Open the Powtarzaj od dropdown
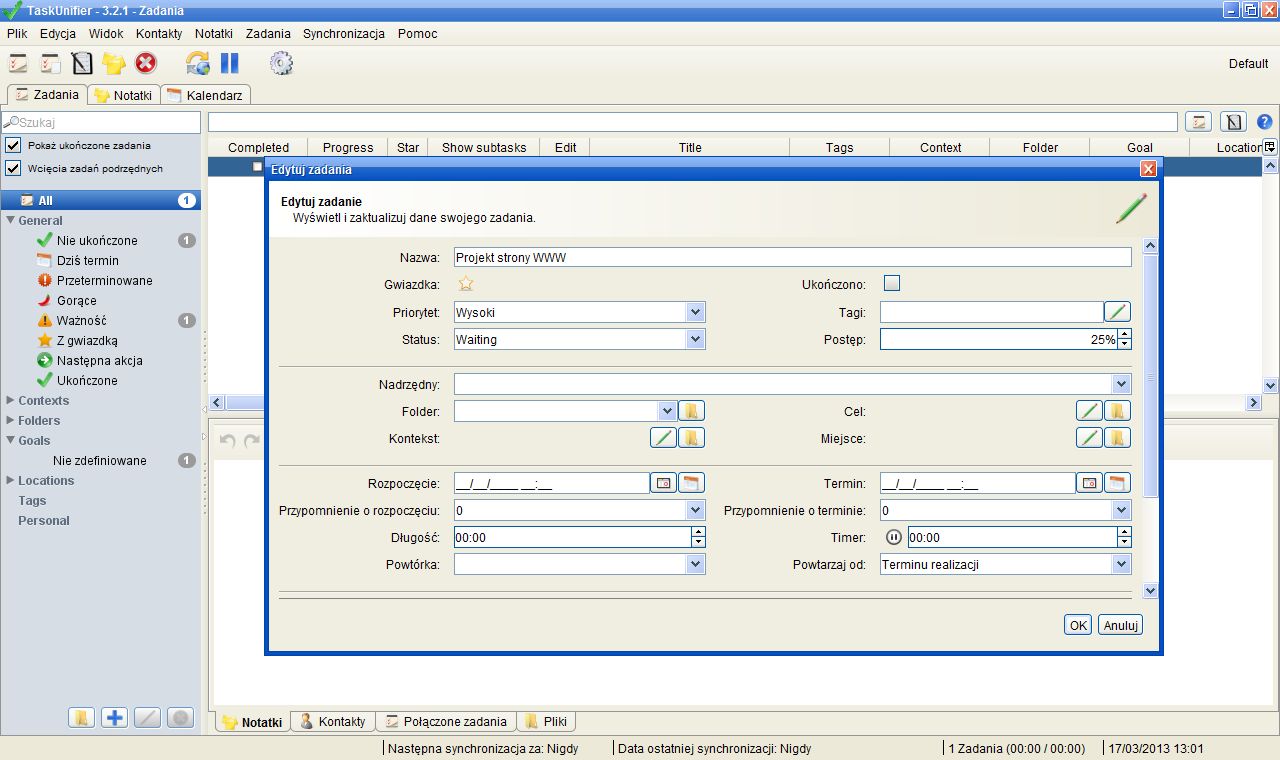This screenshot has width=1280, height=760. point(1122,564)
